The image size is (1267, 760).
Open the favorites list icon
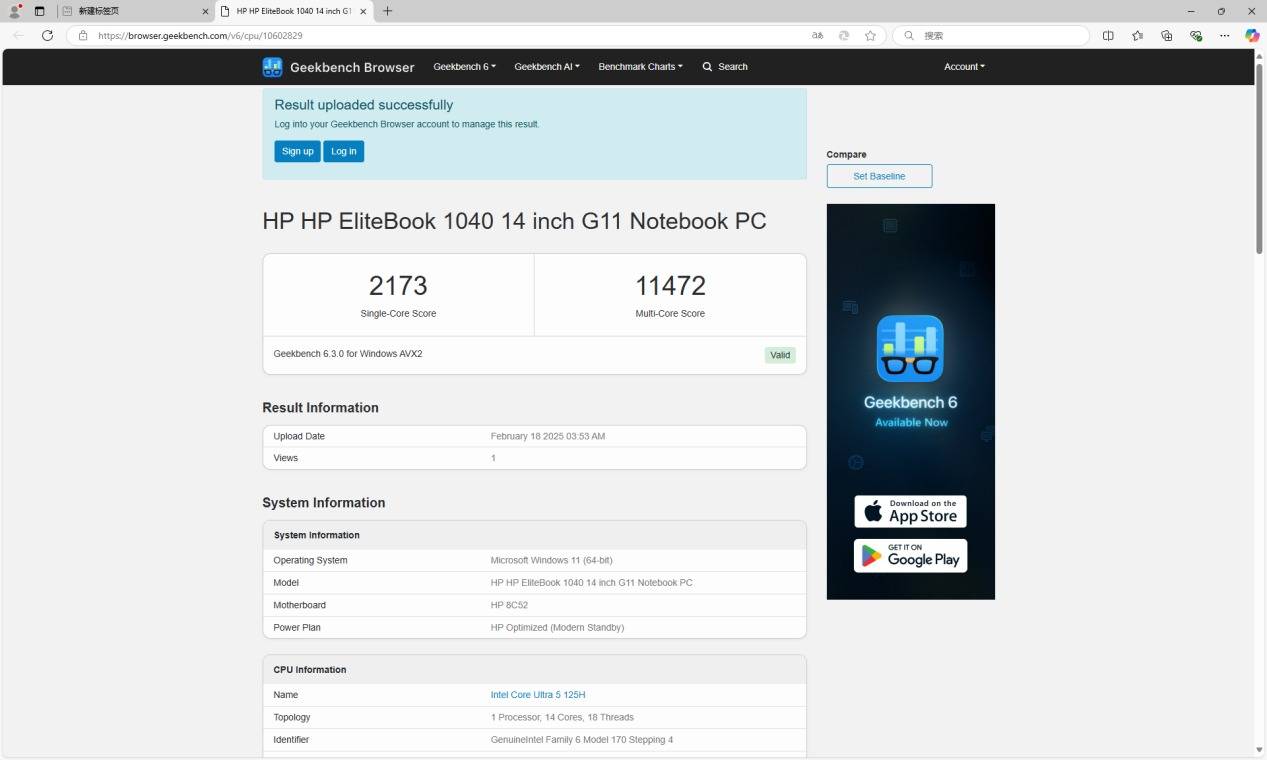(1137, 35)
